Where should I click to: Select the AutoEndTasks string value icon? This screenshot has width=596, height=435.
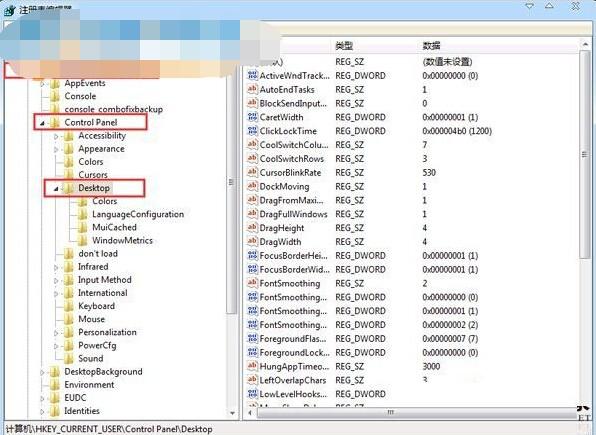[x=252, y=89]
